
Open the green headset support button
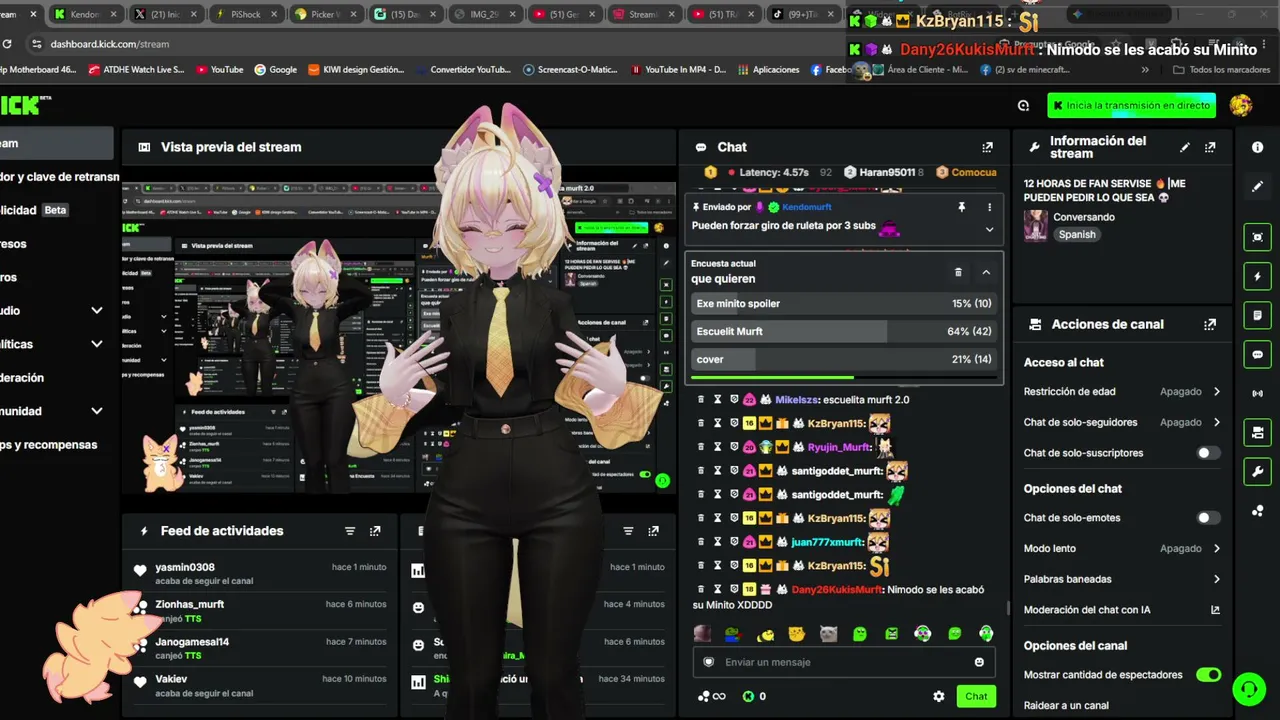1248,688
